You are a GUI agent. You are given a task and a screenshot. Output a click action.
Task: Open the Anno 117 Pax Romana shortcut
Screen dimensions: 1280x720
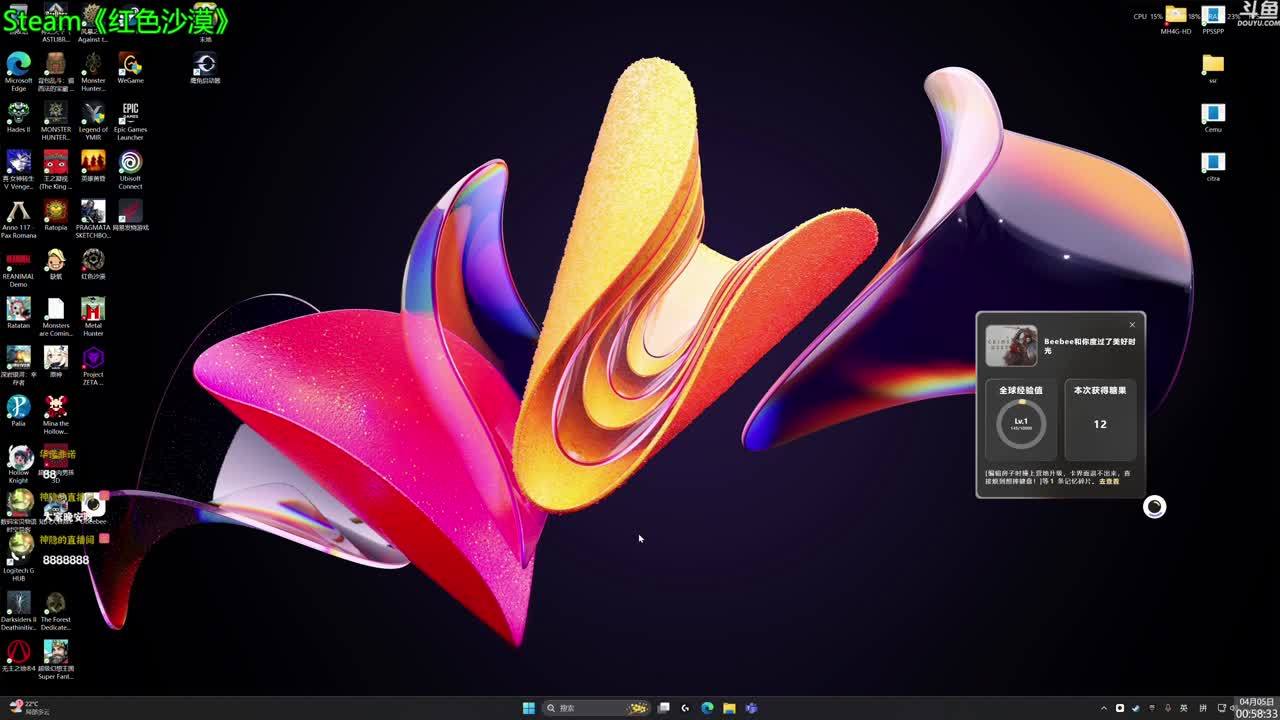coord(18,211)
